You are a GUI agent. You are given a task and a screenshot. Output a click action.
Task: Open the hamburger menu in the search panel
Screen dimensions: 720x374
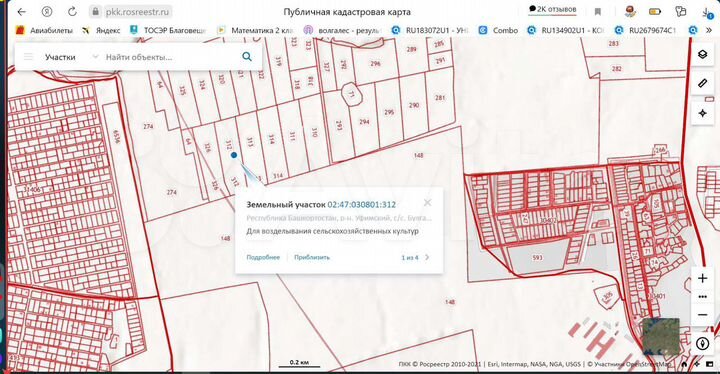pos(28,57)
